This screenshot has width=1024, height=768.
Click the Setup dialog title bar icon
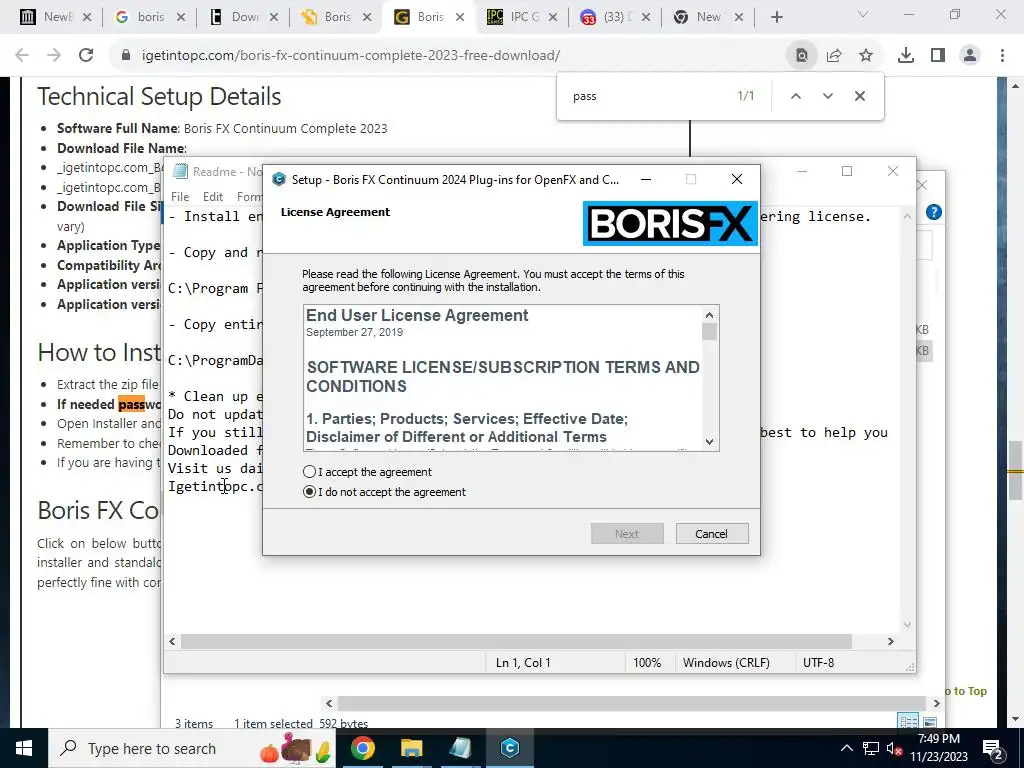point(279,179)
